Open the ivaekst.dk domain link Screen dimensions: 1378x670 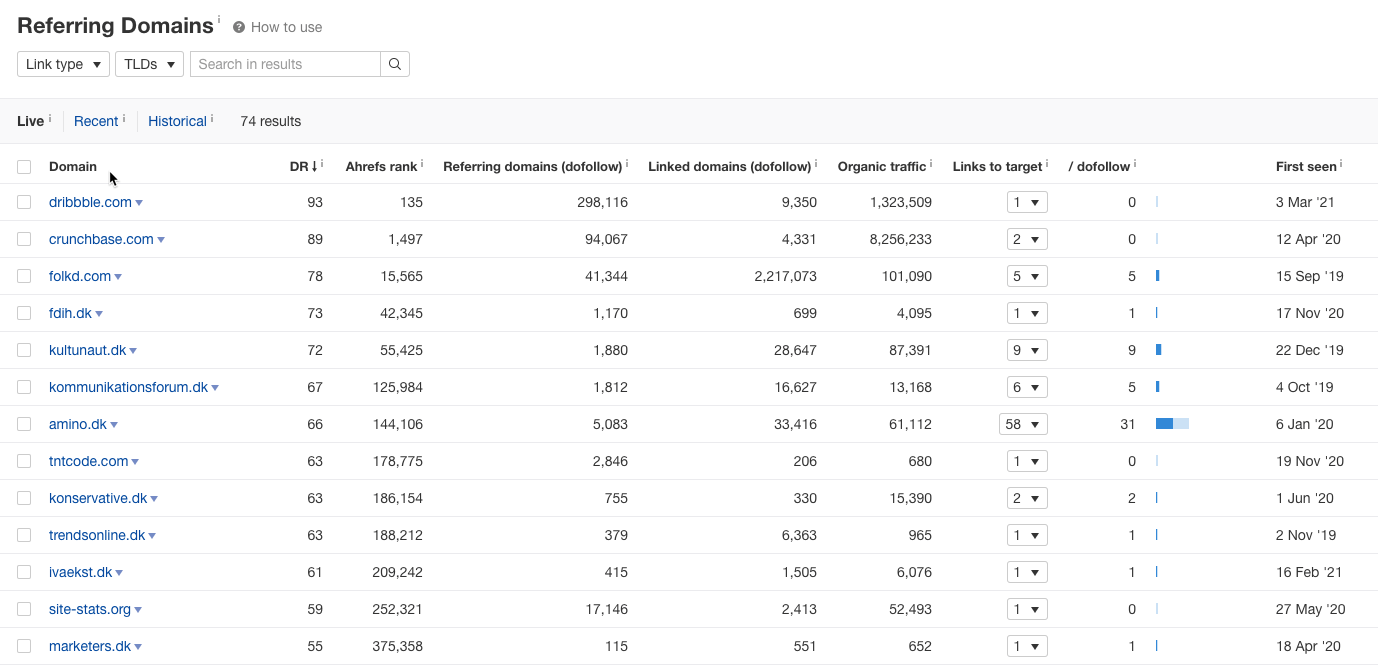point(80,572)
